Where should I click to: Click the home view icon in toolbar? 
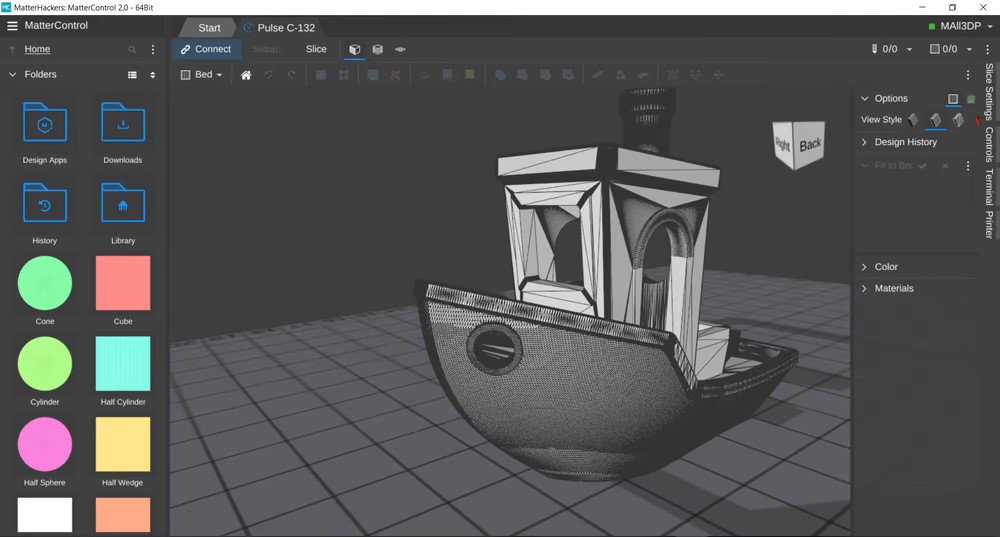[246, 75]
